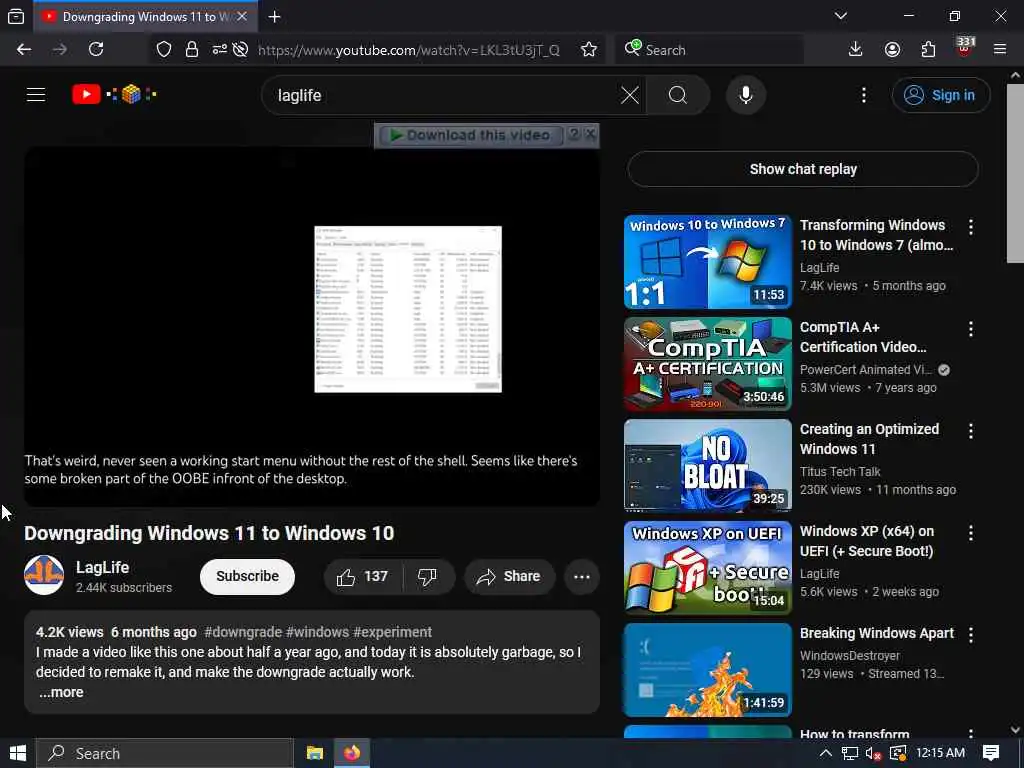The height and width of the screenshot is (768, 1024).
Task: Click the muted volume tray icon
Action: 873,754
